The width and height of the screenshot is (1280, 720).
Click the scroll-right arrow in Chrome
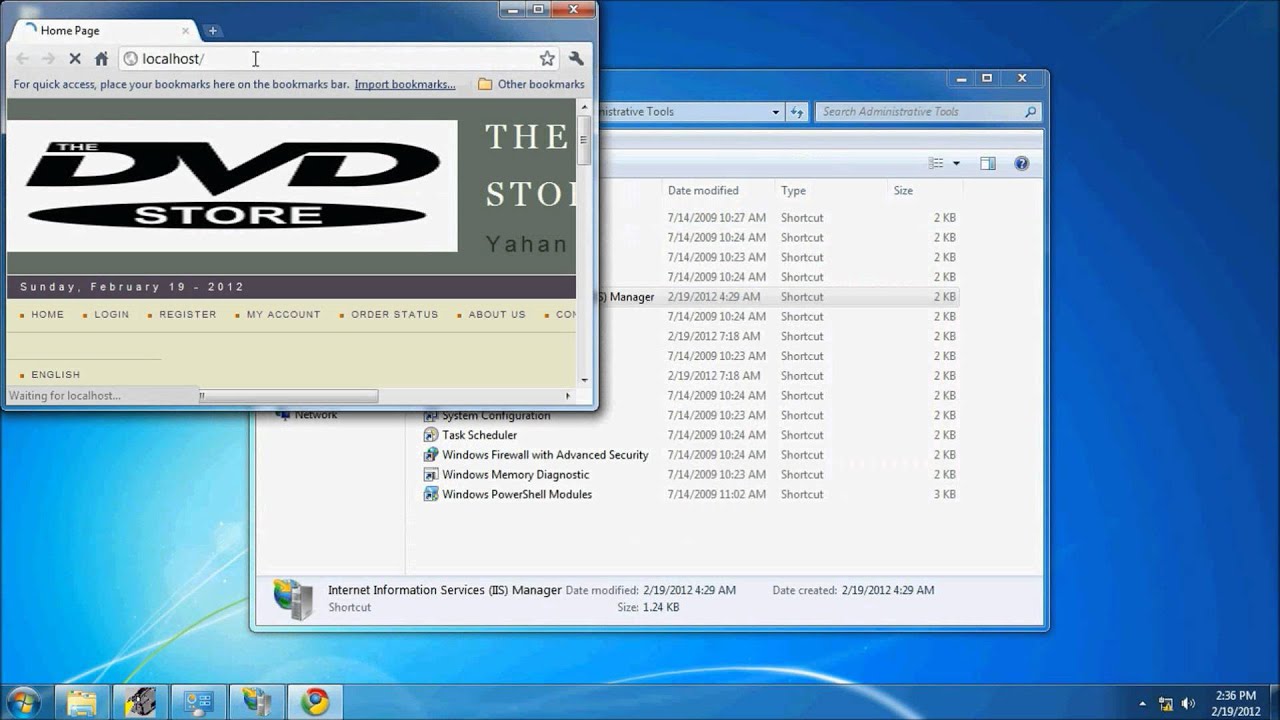click(568, 396)
